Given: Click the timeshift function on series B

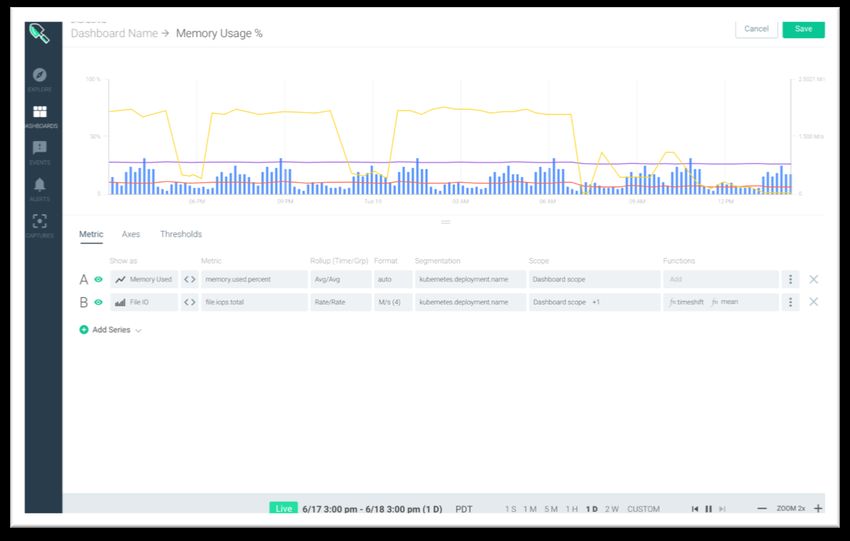Looking at the screenshot, I should [x=686, y=302].
